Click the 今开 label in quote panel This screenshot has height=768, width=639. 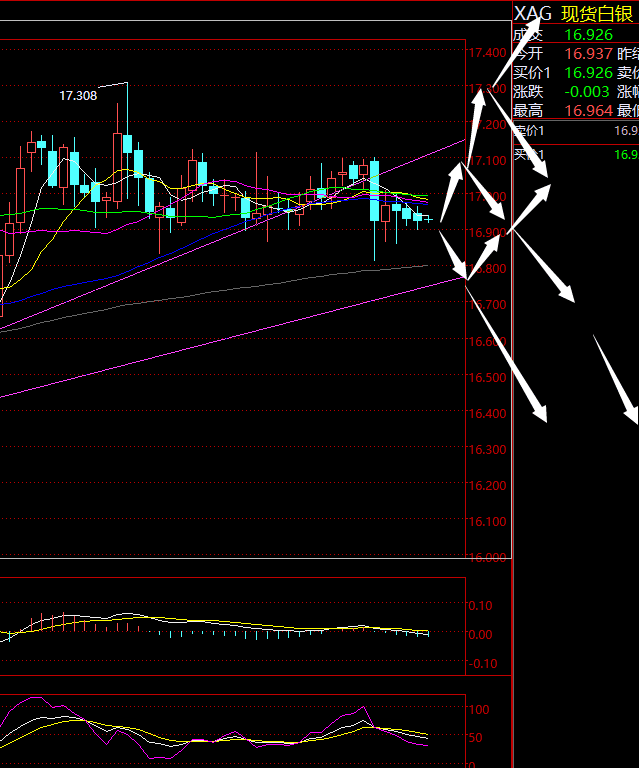528,53
